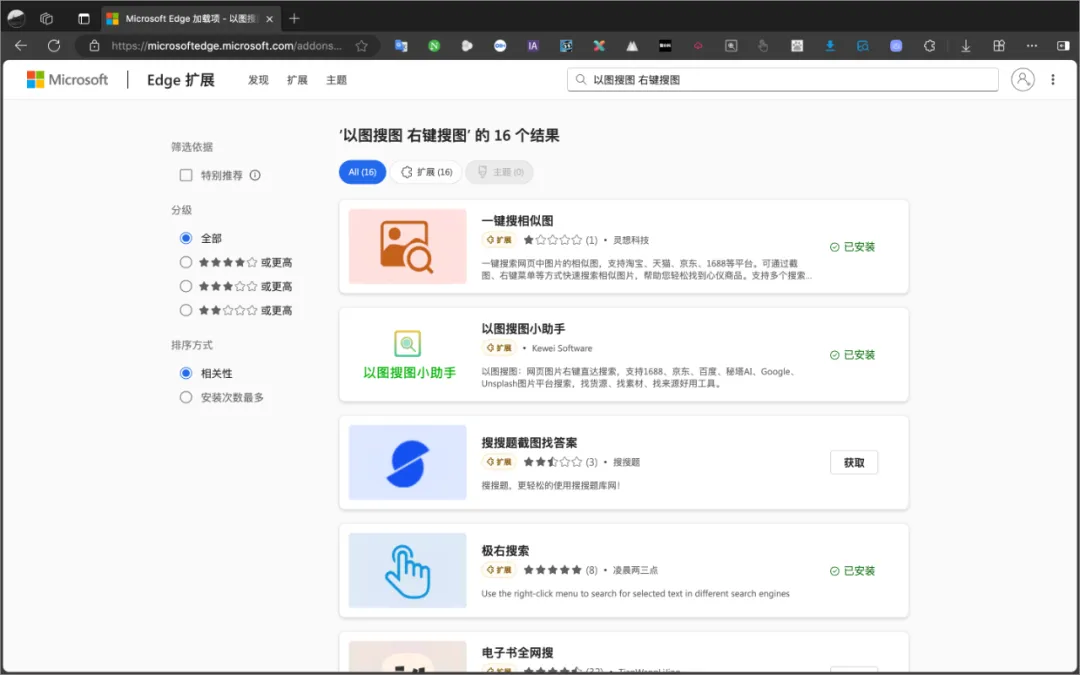Open the purple IA extension icon
The width and height of the screenshot is (1080, 675).
point(532,45)
